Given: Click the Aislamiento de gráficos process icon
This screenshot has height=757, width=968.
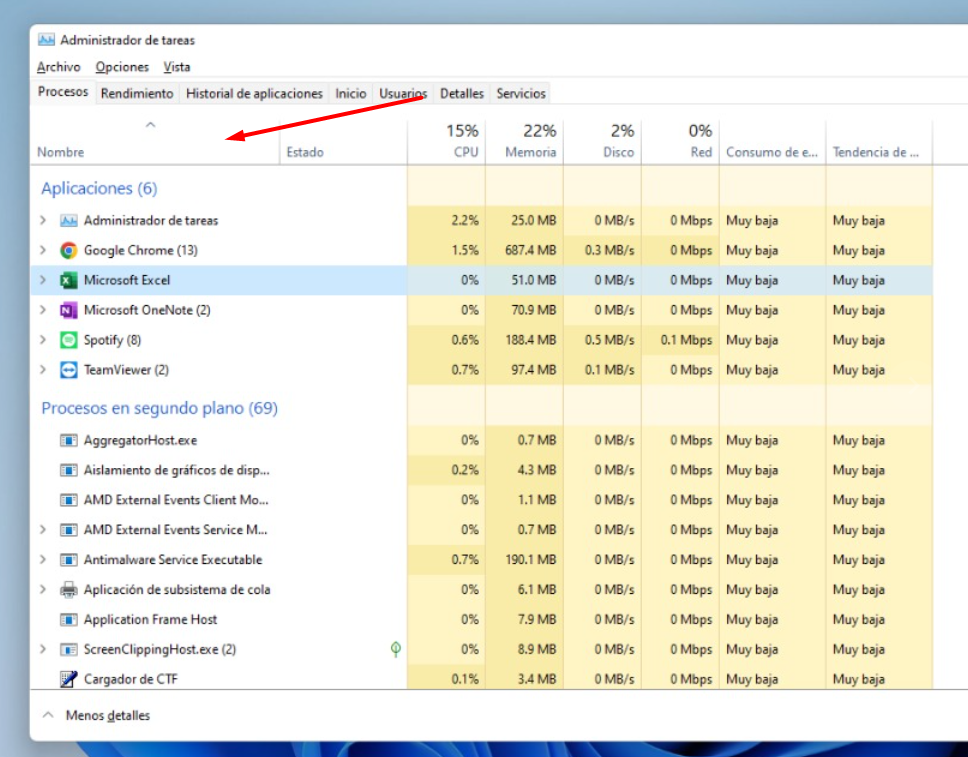Looking at the screenshot, I should coord(69,470).
